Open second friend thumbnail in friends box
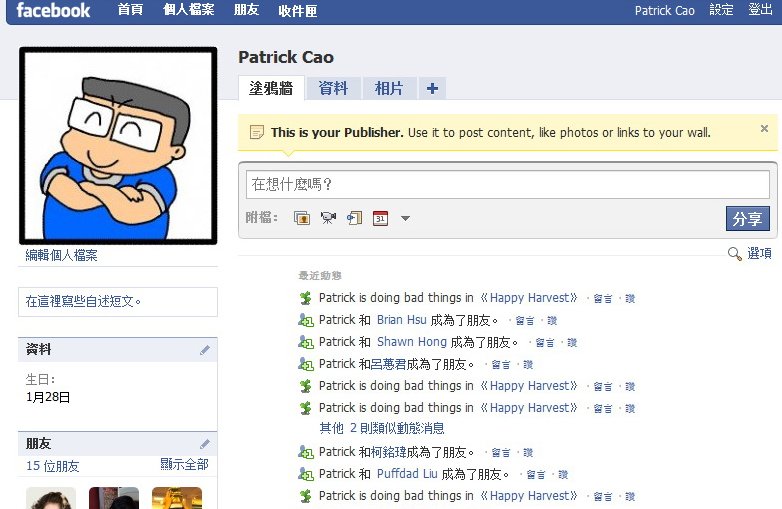The image size is (782, 509). point(114,498)
